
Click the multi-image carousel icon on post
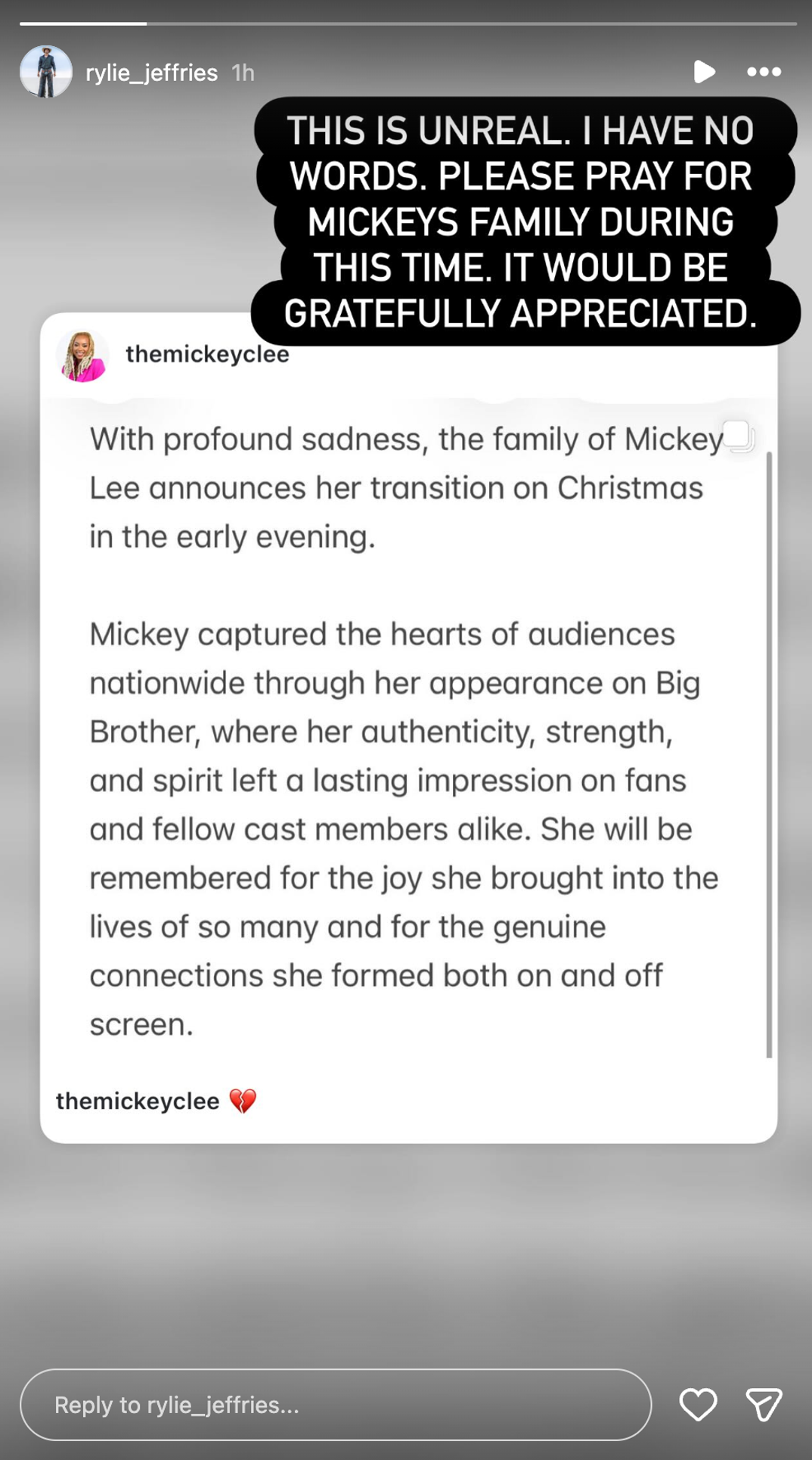click(737, 436)
